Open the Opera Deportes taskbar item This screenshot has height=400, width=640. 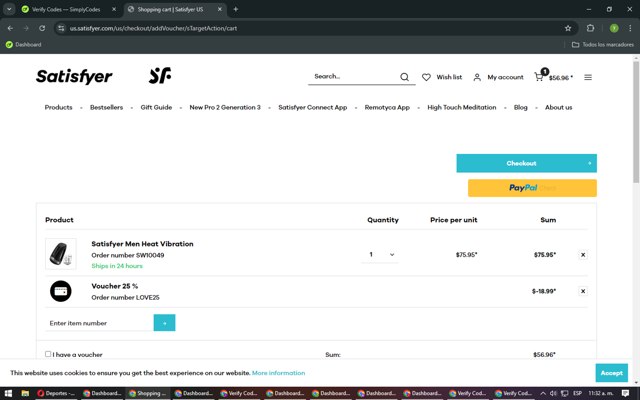click(56, 393)
